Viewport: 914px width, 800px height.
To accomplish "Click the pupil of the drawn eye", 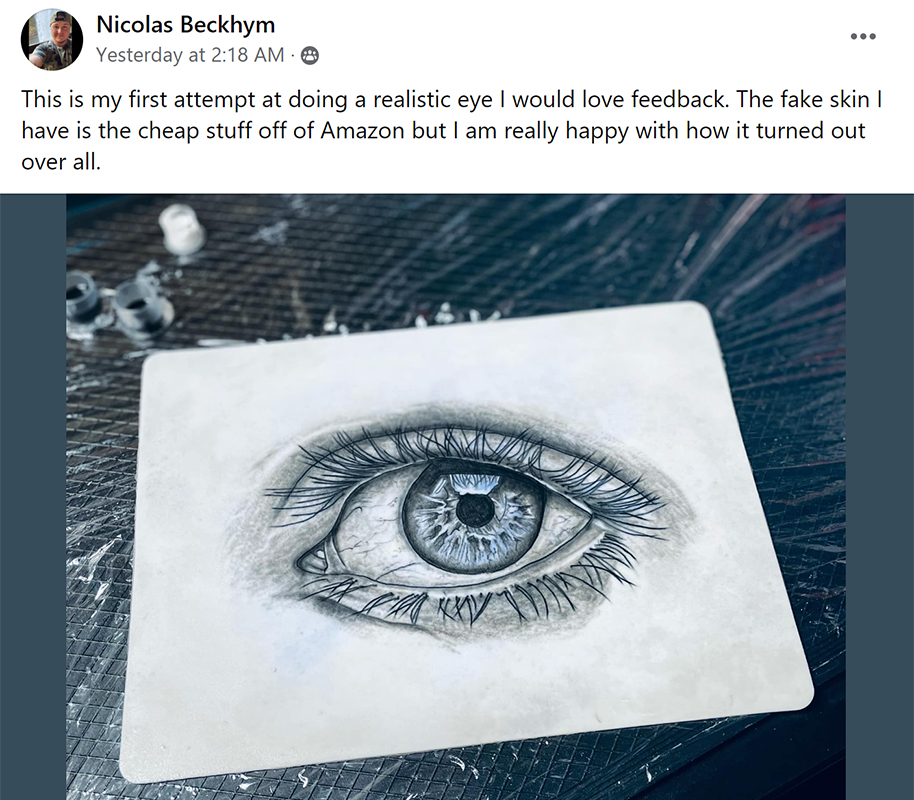I will 475,510.
